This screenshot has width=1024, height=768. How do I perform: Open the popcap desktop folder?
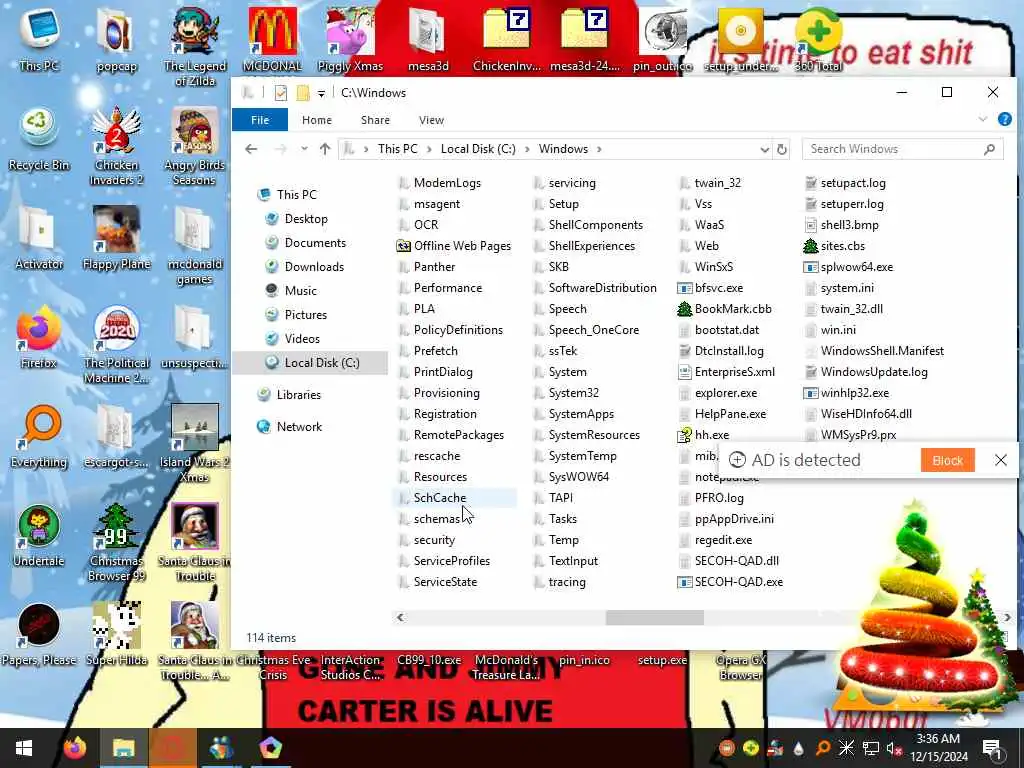pos(116,38)
